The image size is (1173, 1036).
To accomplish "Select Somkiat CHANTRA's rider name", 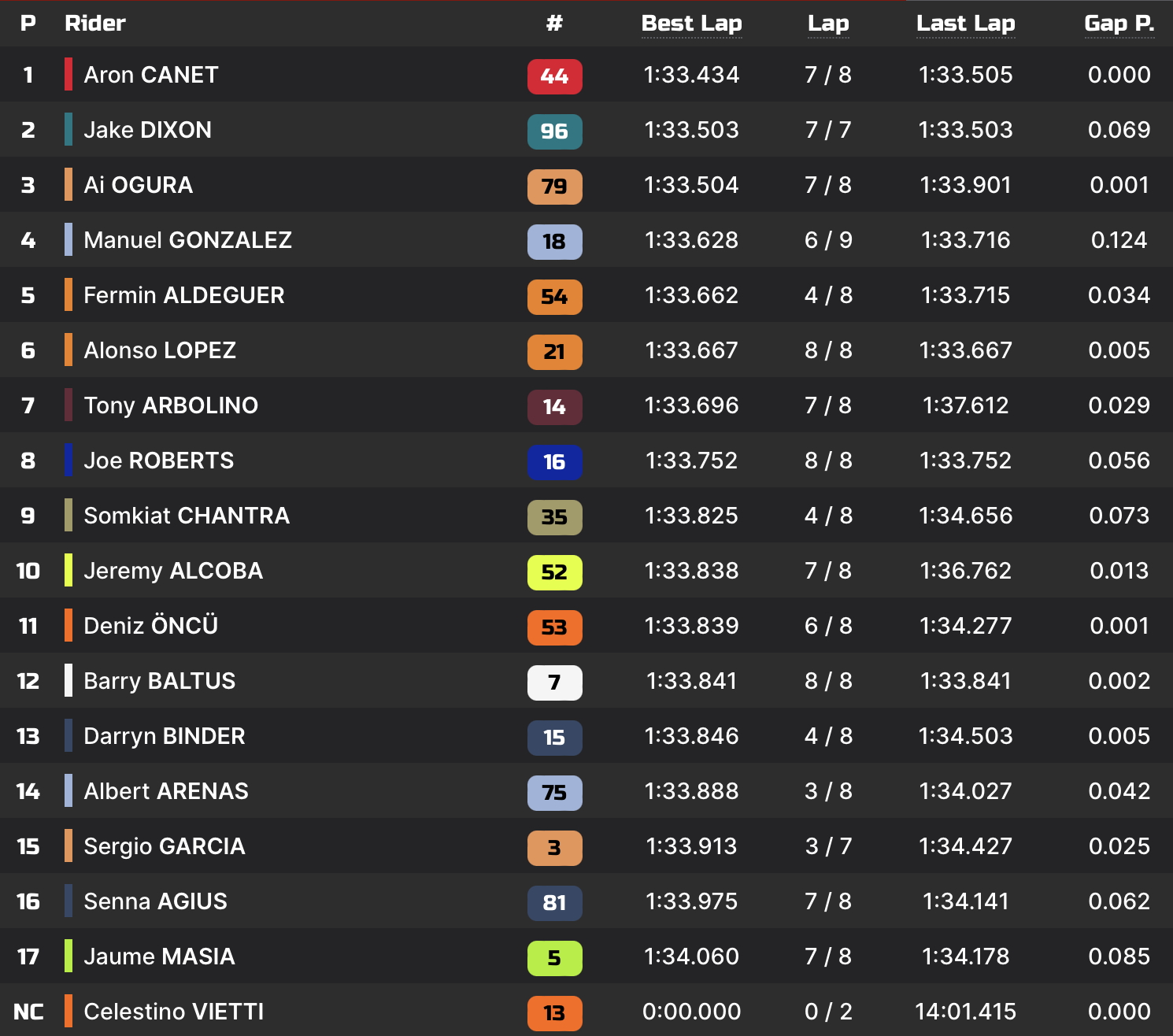I will click(x=187, y=516).
